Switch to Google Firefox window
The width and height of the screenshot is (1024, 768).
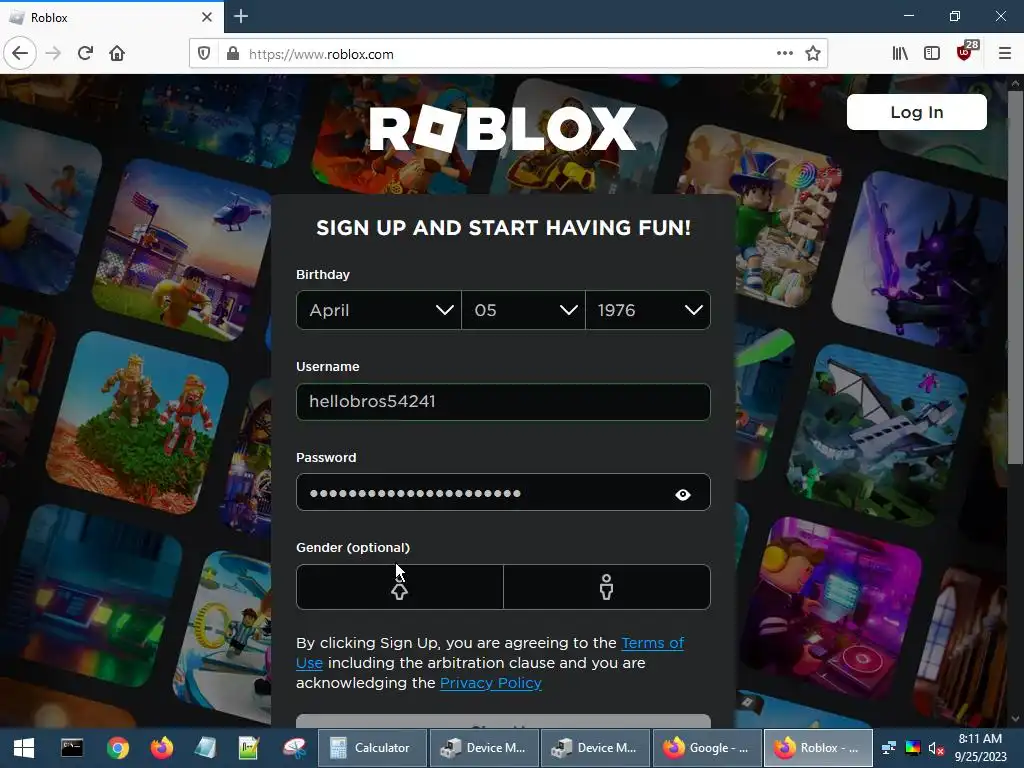707,748
